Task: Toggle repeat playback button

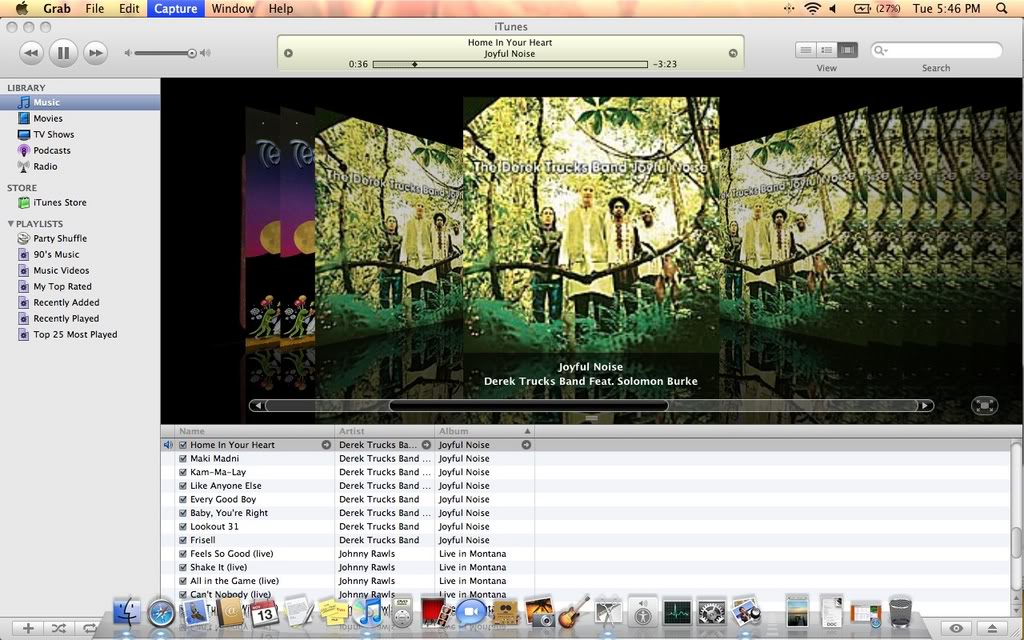Action: [x=88, y=628]
